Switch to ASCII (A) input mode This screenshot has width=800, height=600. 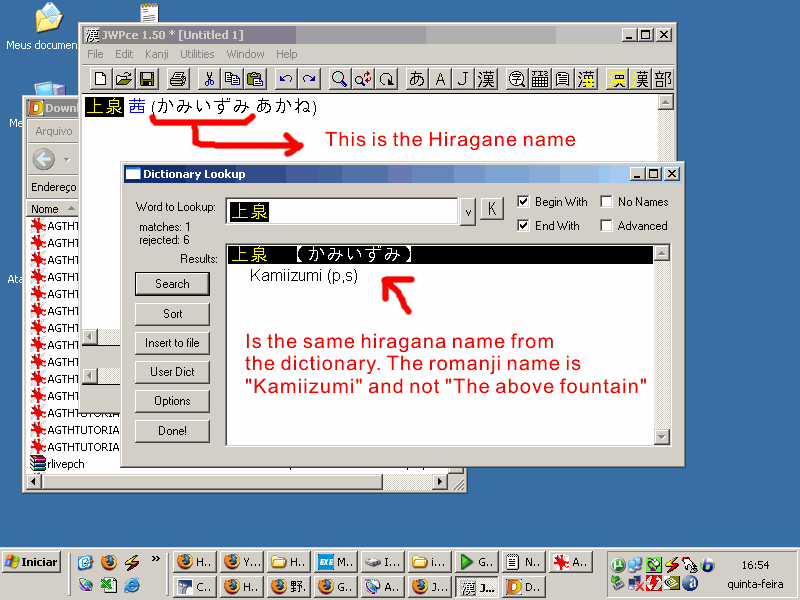tap(440, 79)
